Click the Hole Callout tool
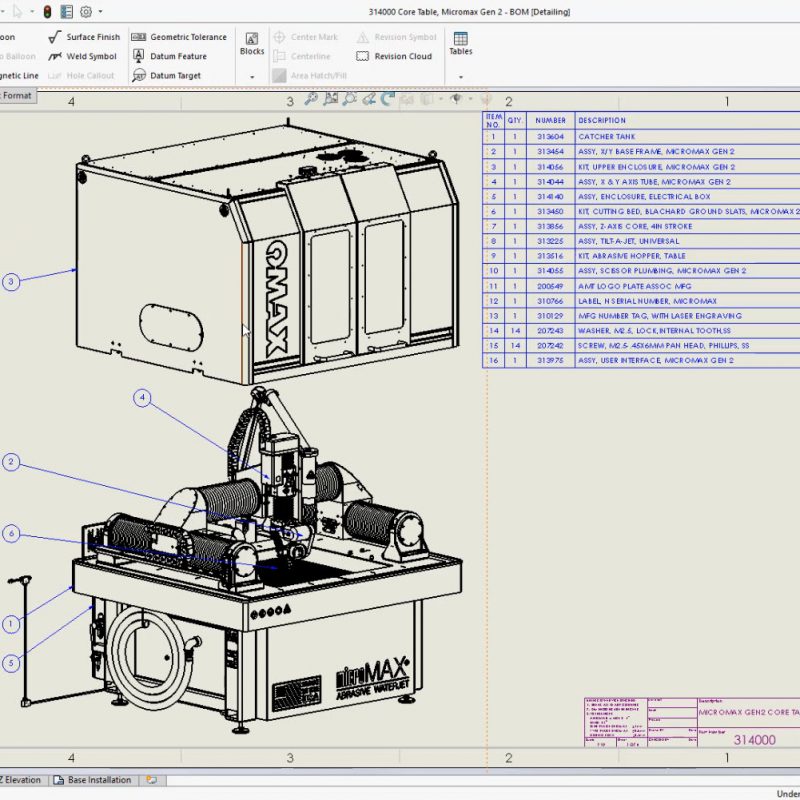800x800 pixels. click(x=81, y=76)
